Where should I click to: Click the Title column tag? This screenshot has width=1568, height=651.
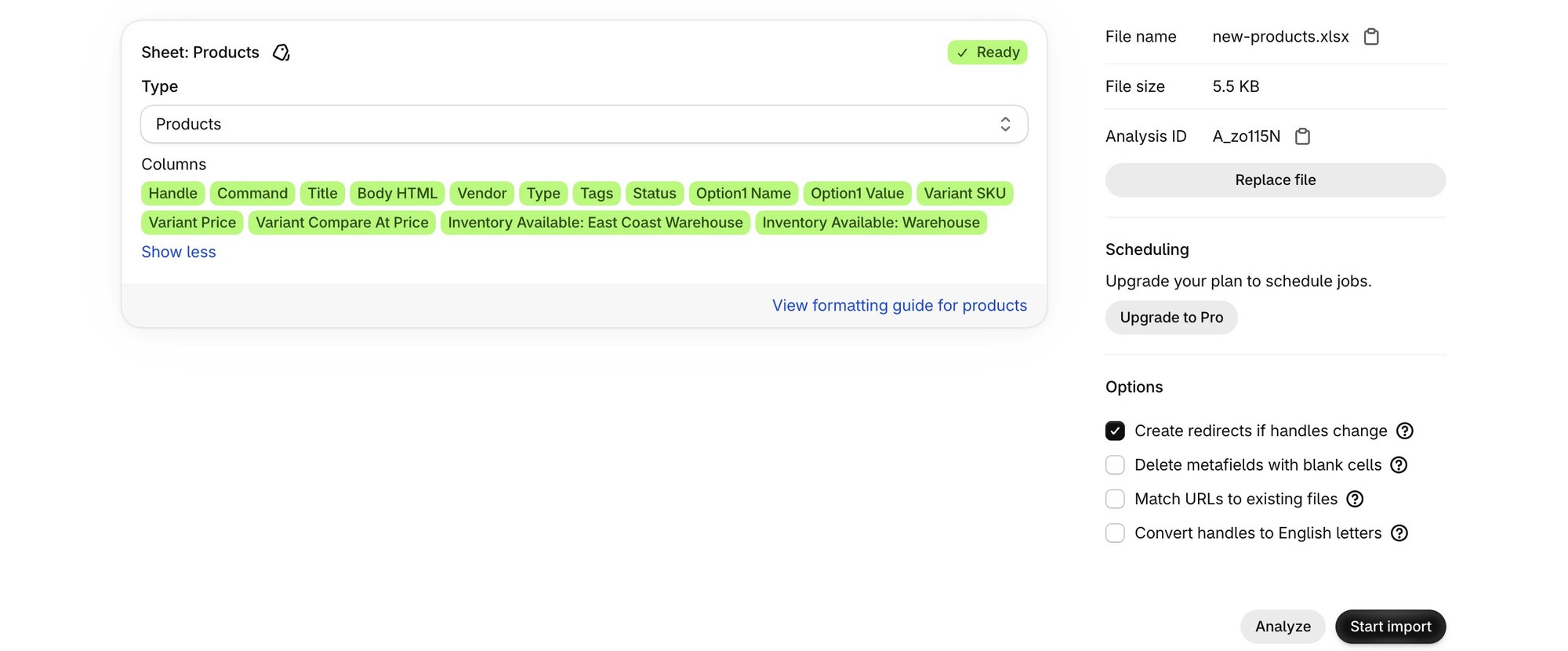[322, 193]
